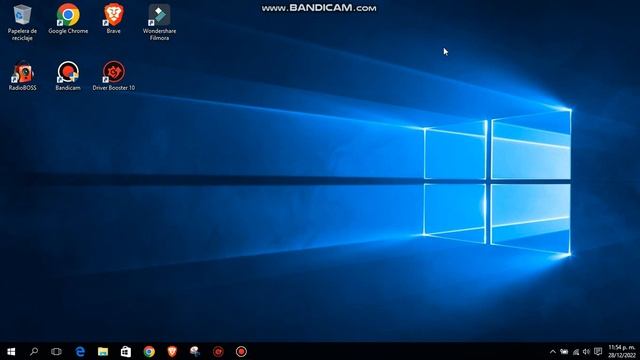This screenshot has height=360, width=640.
Task: Open the Windows Start menu
Action: tap(11, 351)
